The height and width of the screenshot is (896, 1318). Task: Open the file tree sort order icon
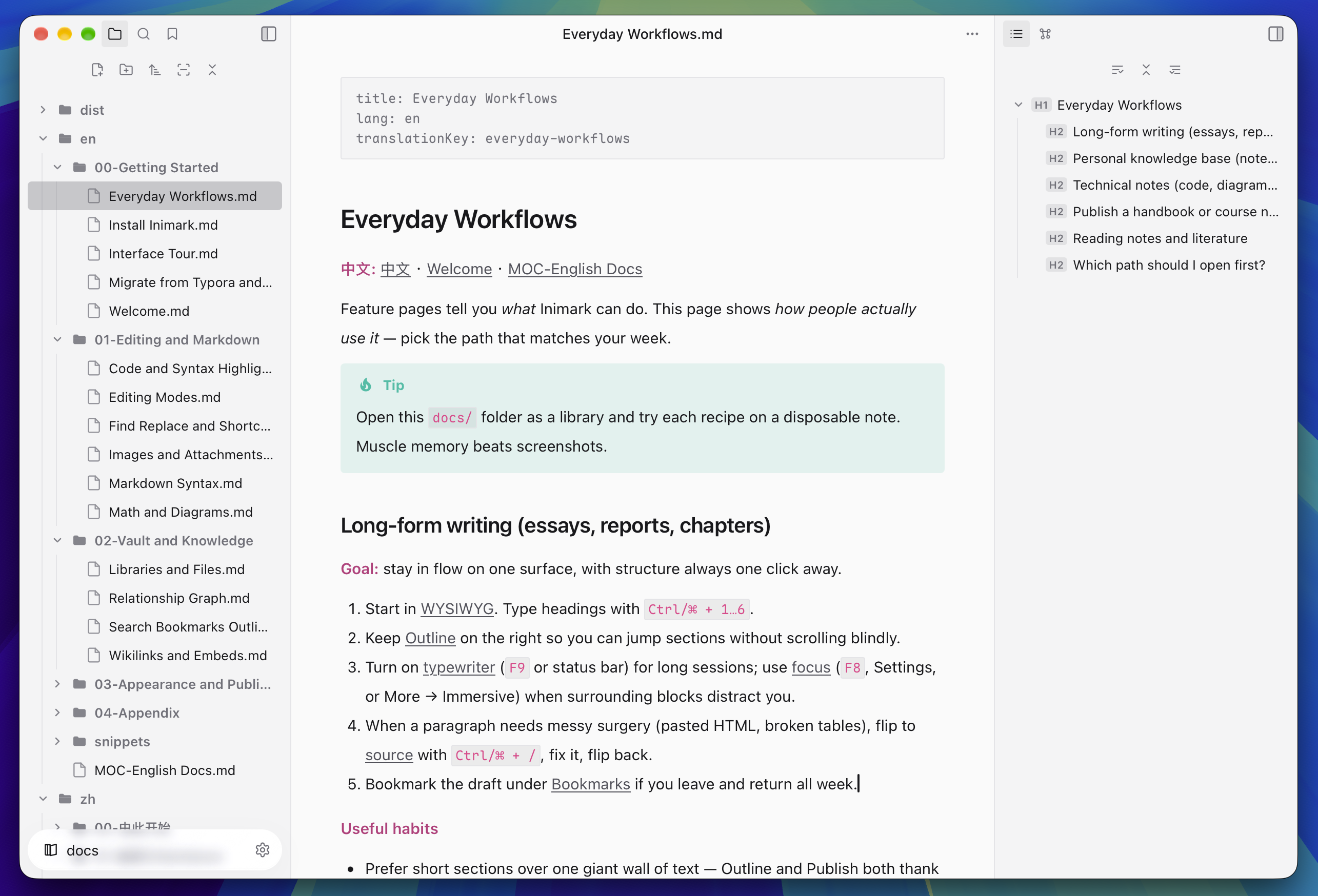tap(155, 70)
